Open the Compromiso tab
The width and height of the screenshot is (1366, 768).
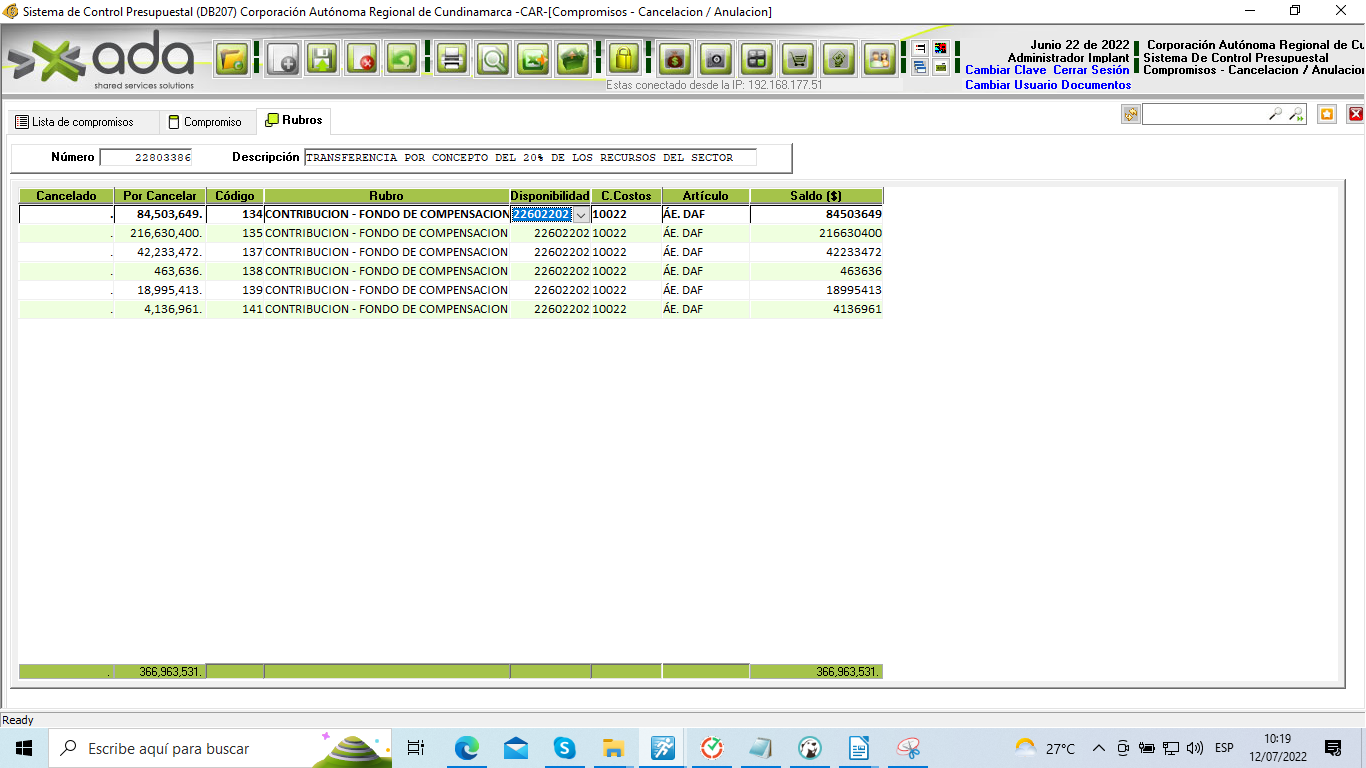point(205,122)
